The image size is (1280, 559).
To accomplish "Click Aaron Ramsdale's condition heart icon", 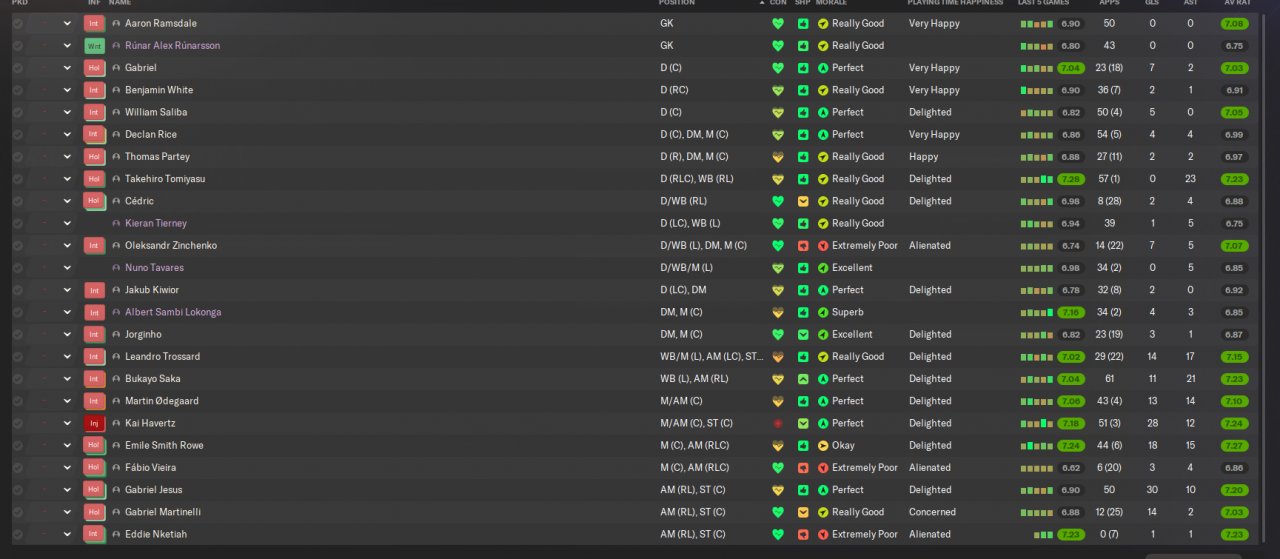I will (778, 23).
